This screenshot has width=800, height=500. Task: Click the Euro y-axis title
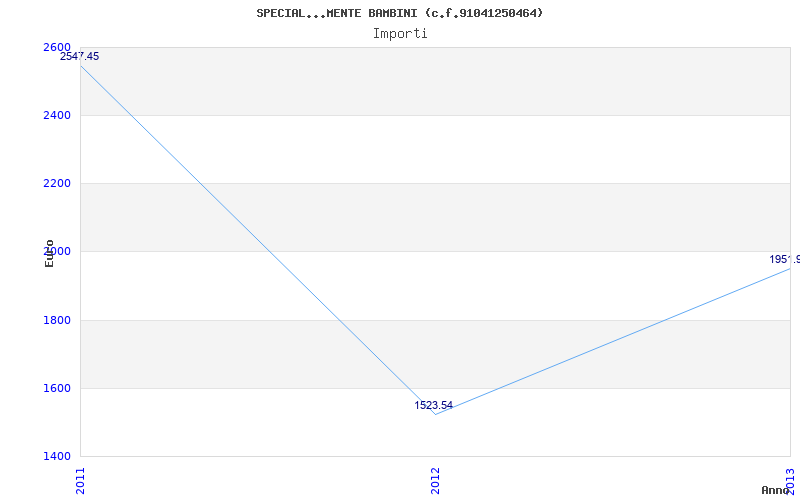pos(49,253)
